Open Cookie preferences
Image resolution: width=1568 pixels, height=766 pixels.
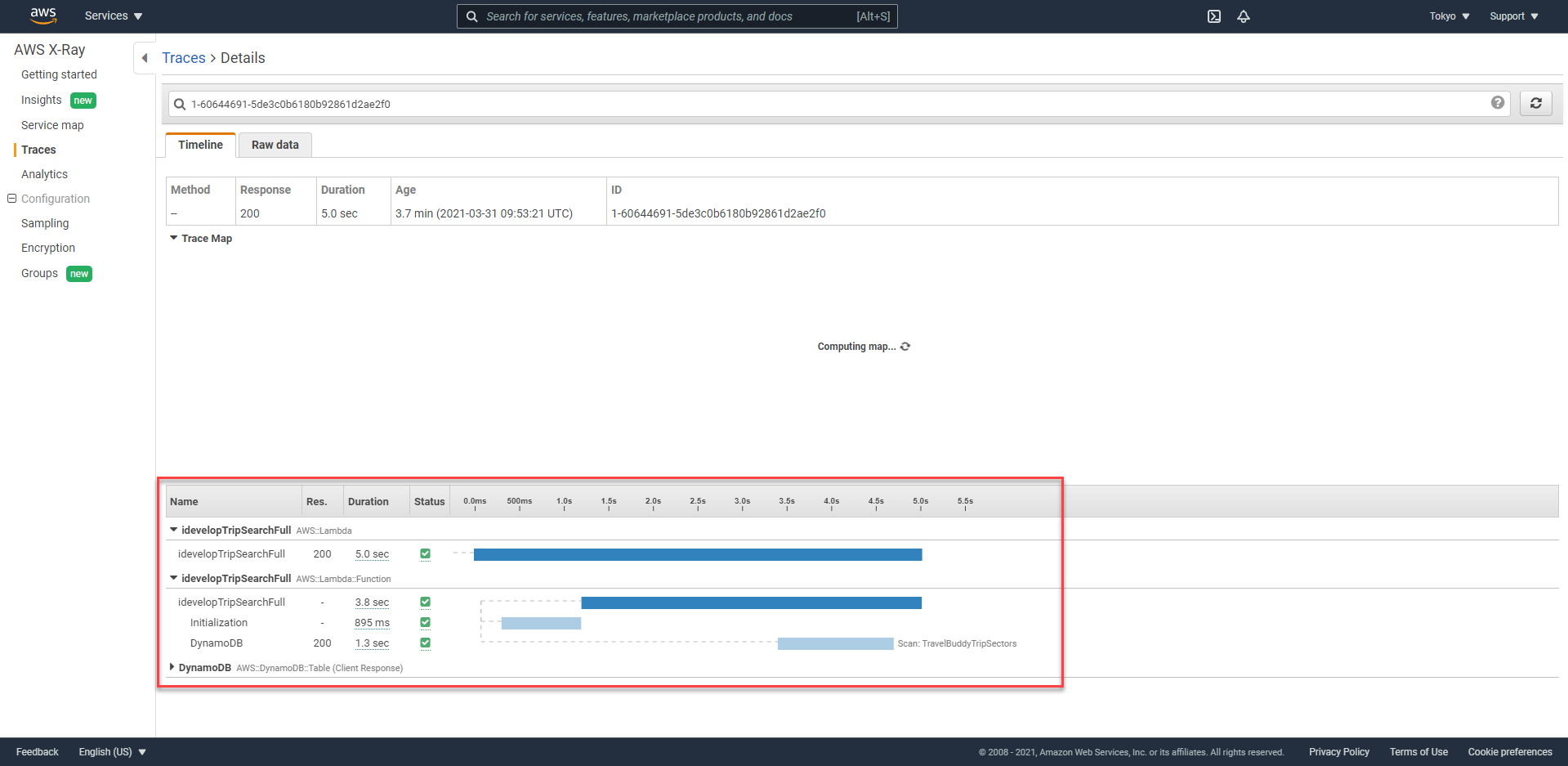(1510, 752)
